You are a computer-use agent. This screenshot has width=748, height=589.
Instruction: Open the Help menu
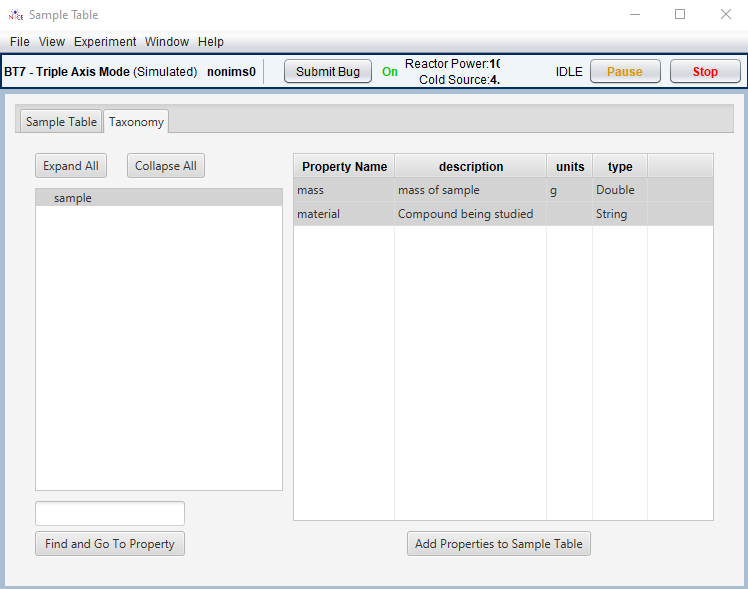pos(211,42)
